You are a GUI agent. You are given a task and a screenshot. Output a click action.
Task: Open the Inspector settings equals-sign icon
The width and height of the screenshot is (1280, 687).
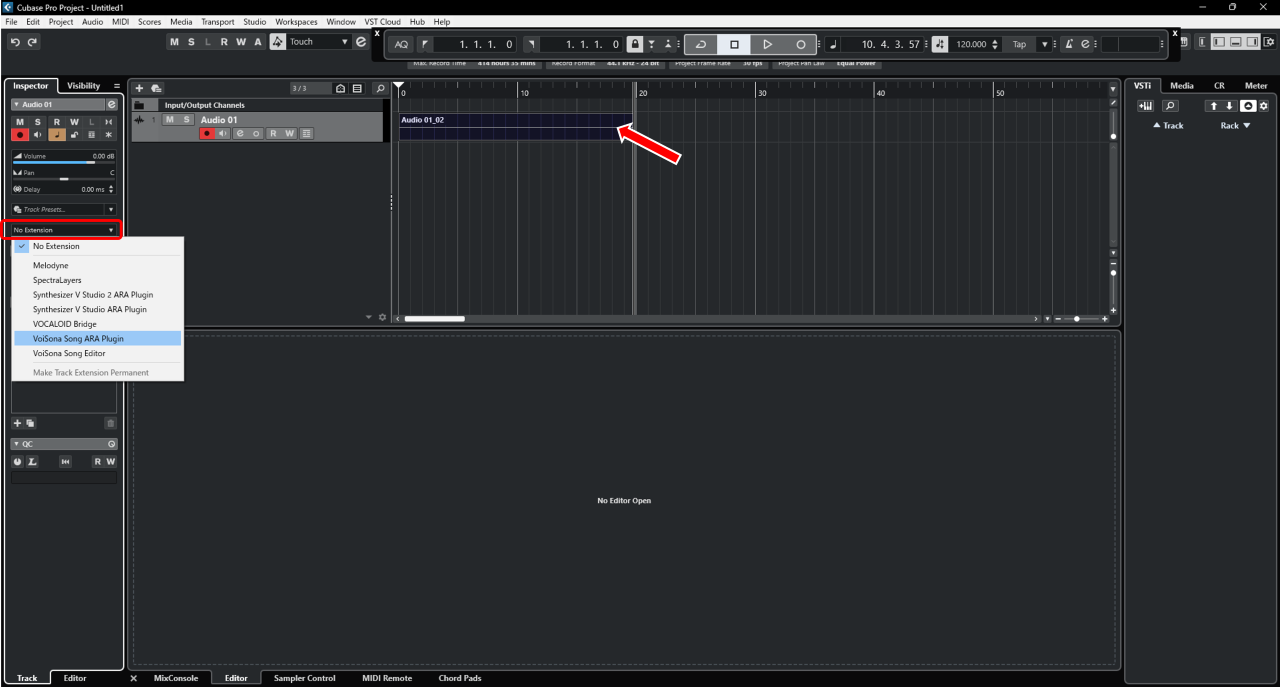(117, 86)
